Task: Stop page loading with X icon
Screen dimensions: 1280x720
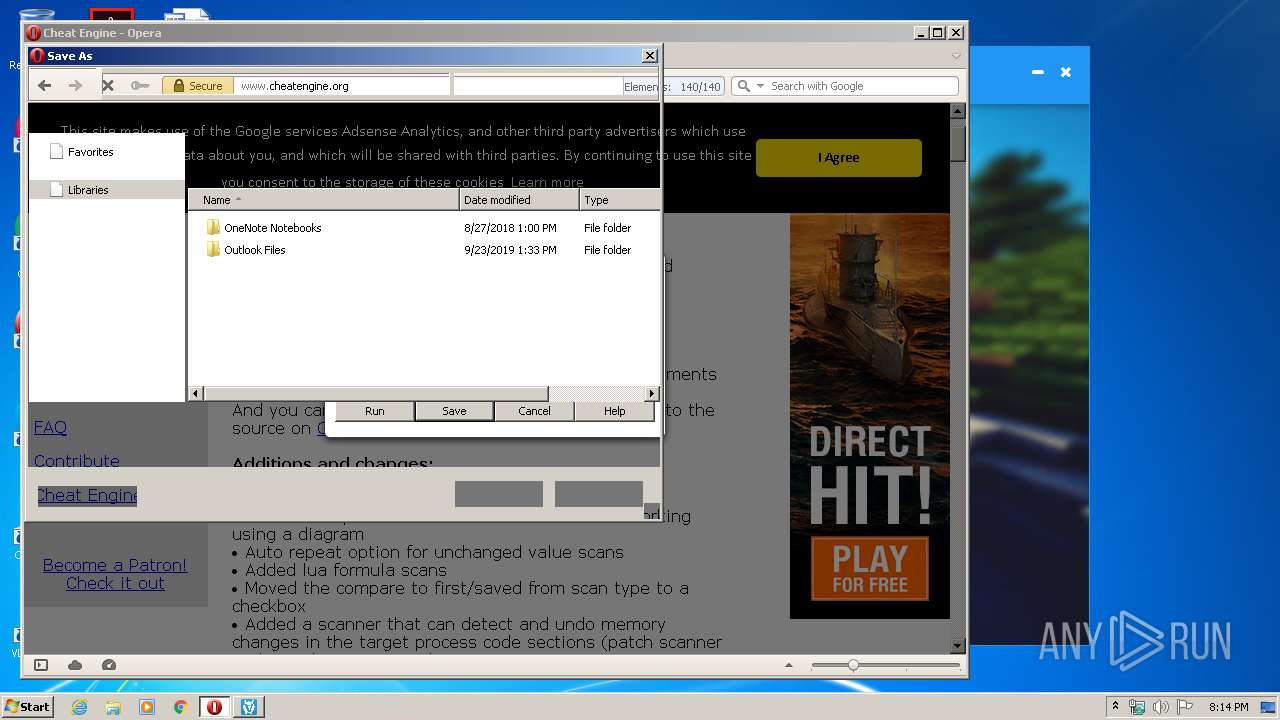Action: click(x=108, y=86)
